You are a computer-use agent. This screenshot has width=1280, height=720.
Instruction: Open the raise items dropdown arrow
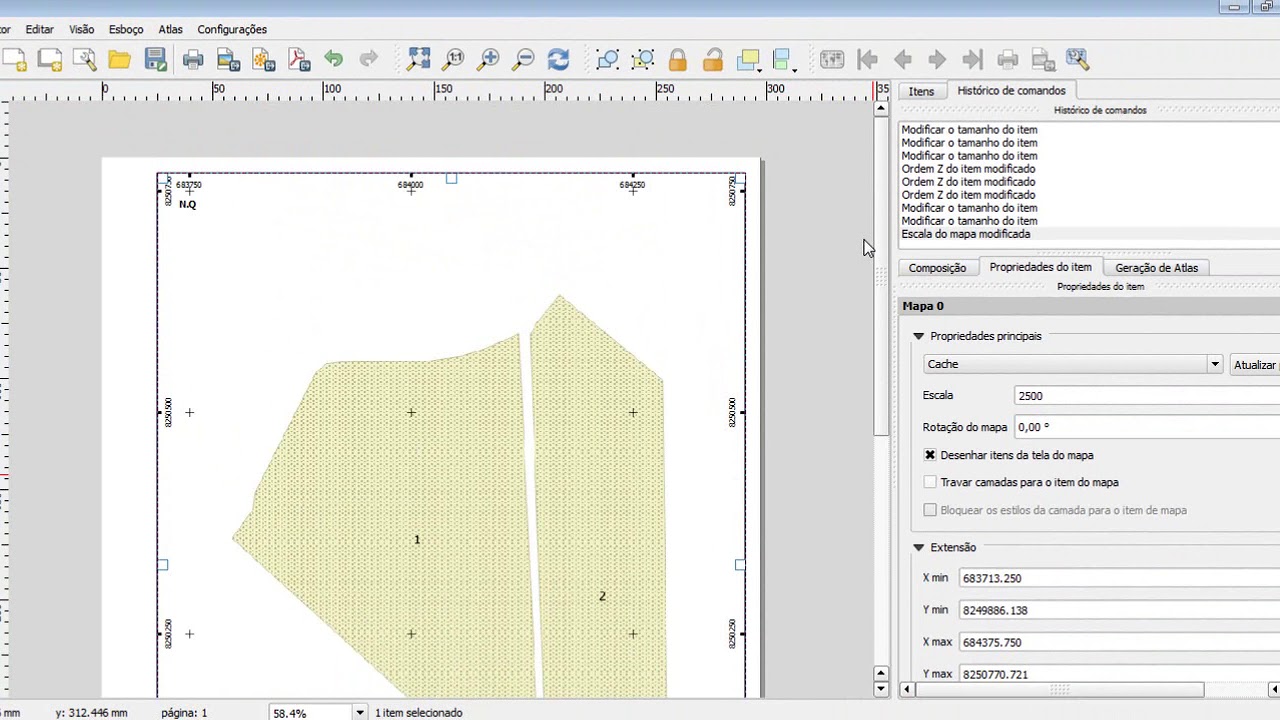[761, 68]
